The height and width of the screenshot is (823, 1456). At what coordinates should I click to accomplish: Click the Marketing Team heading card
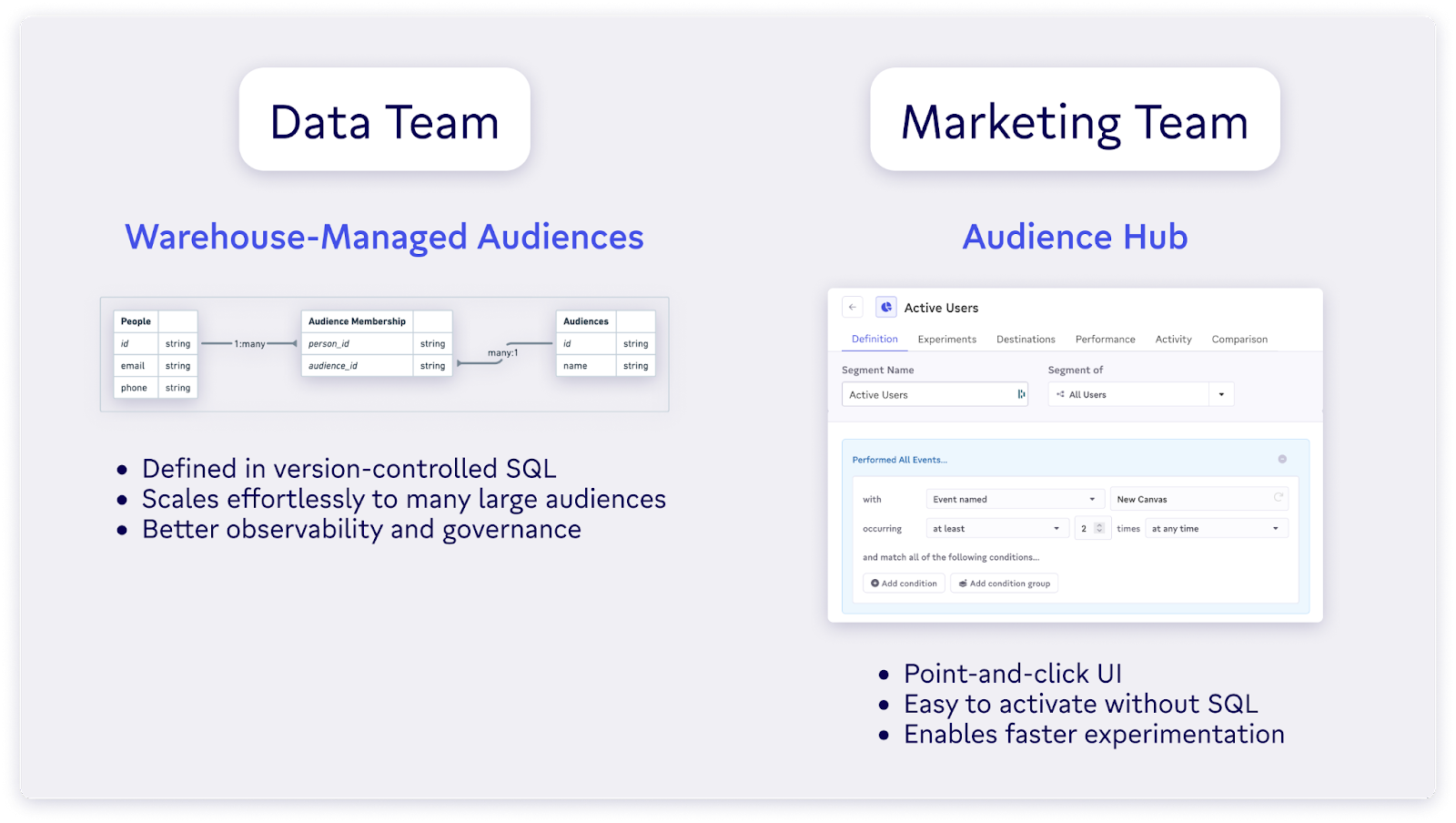[1075, 120]
